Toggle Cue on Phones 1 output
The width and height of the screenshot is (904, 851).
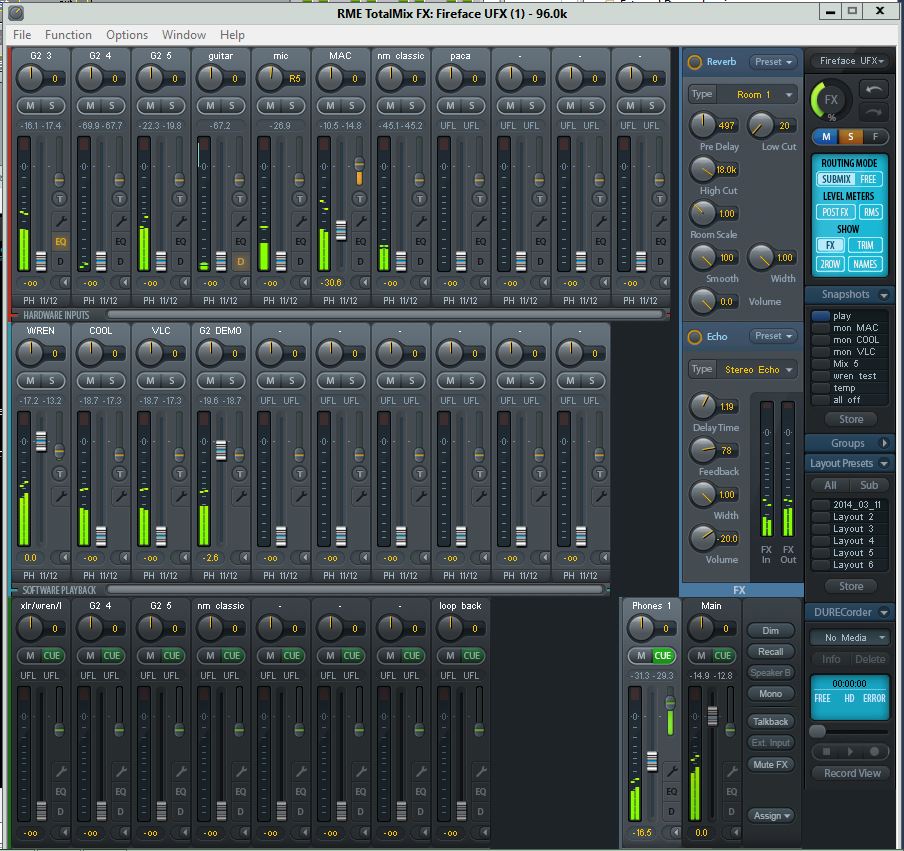pyautogui.click(x=663, y=656)
